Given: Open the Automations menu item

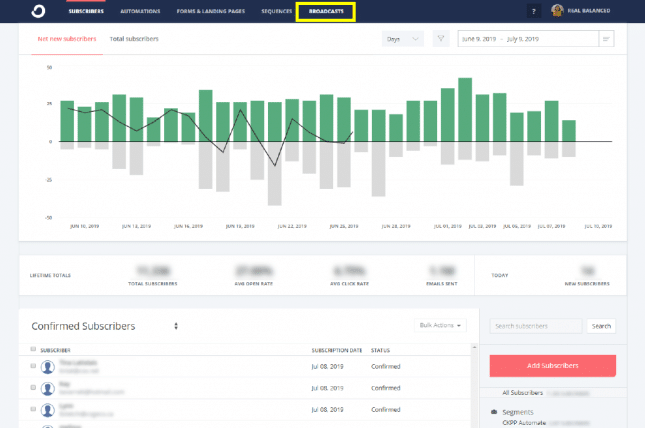Looking at the screenshot, I should pyautogui.click(x=139, y=11).
